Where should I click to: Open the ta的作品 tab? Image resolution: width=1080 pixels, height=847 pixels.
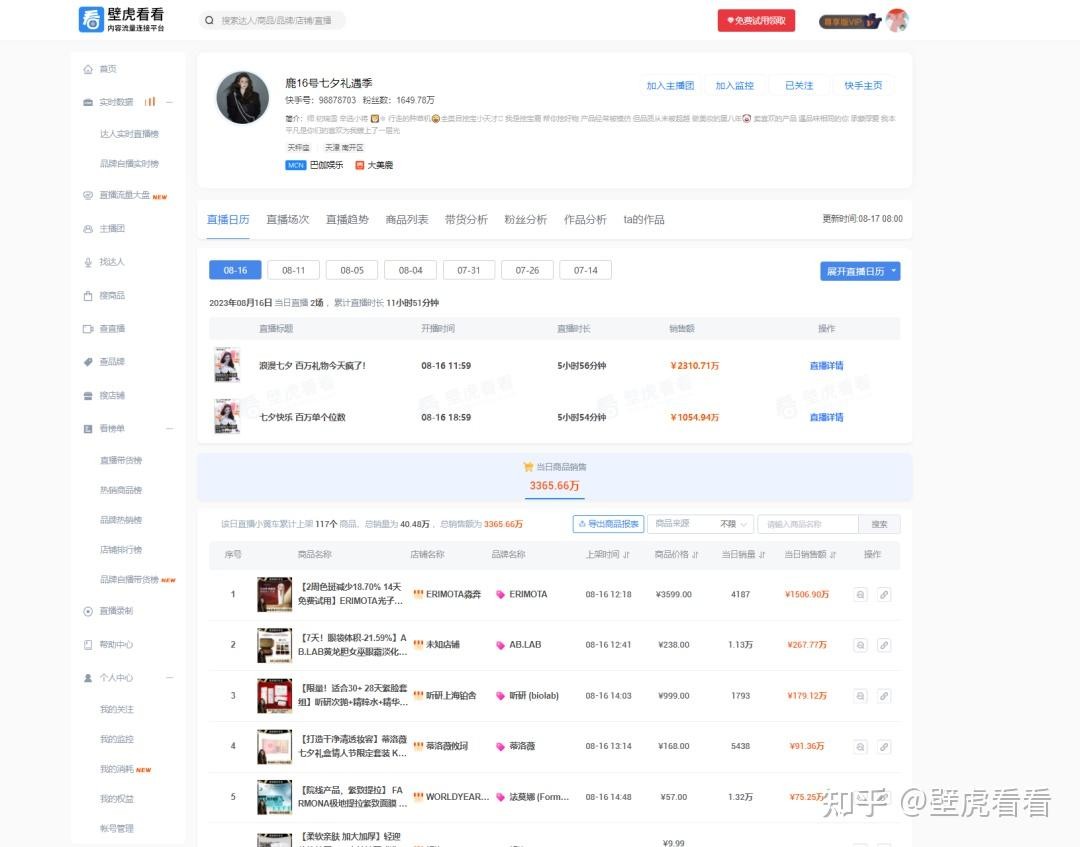644,220
